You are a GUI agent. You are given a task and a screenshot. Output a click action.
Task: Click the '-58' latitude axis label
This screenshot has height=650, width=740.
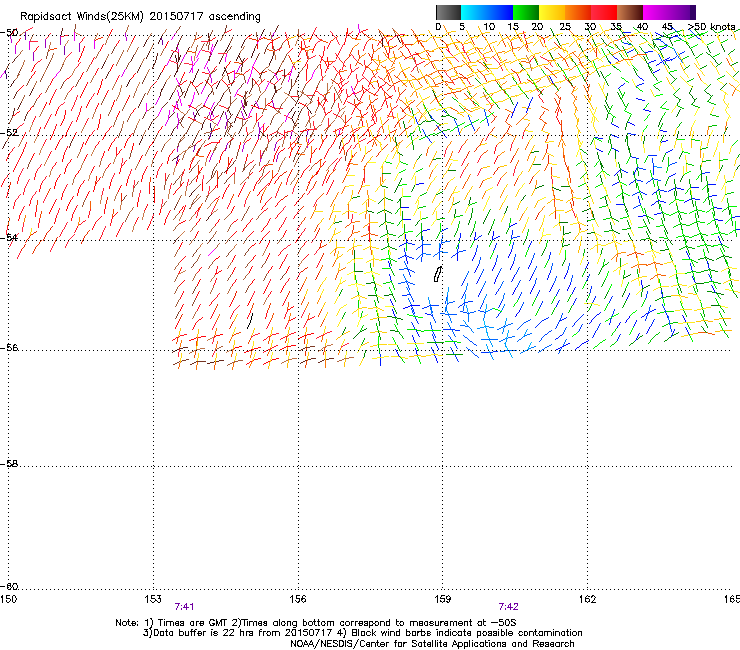(x=9, y=464)
